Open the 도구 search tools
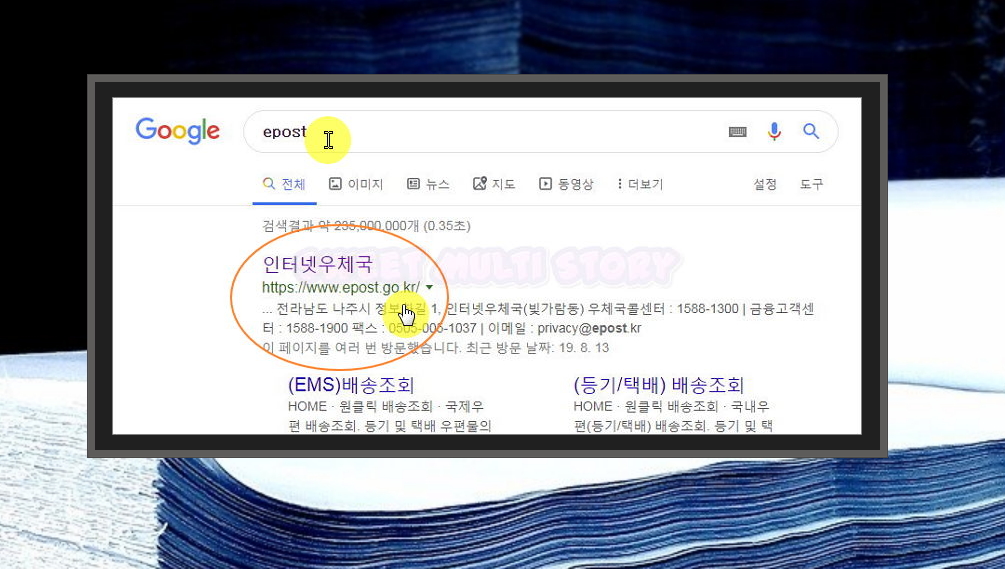 pos(811,185)
